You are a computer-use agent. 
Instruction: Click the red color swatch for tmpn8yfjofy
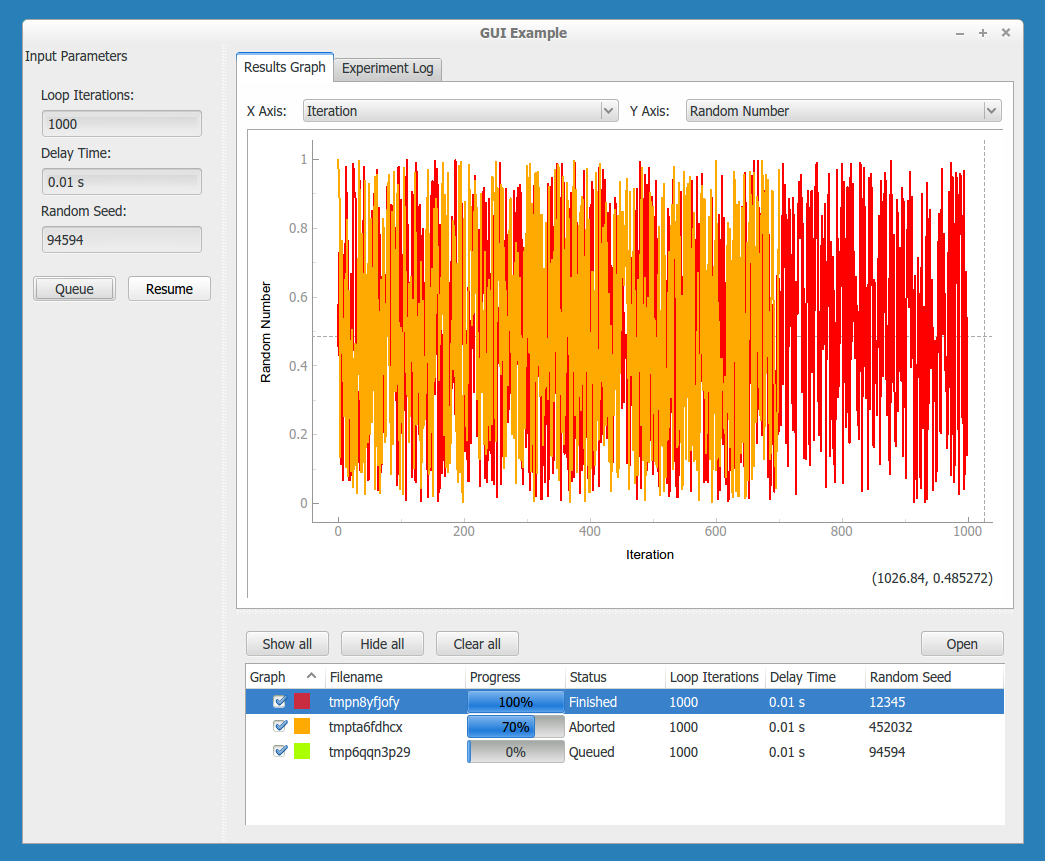coord(301,702)
